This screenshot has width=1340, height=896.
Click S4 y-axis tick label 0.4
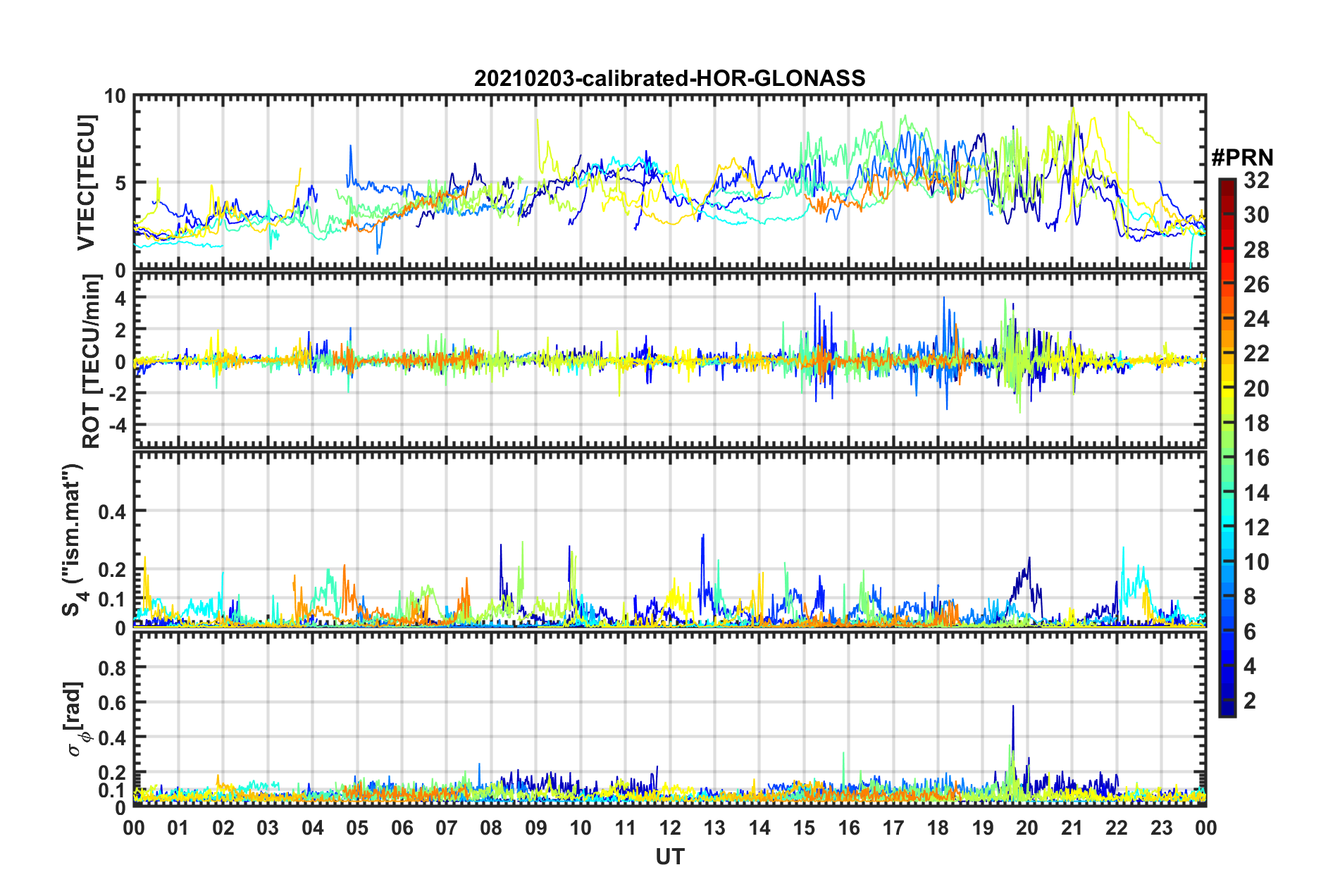[113, 511]
